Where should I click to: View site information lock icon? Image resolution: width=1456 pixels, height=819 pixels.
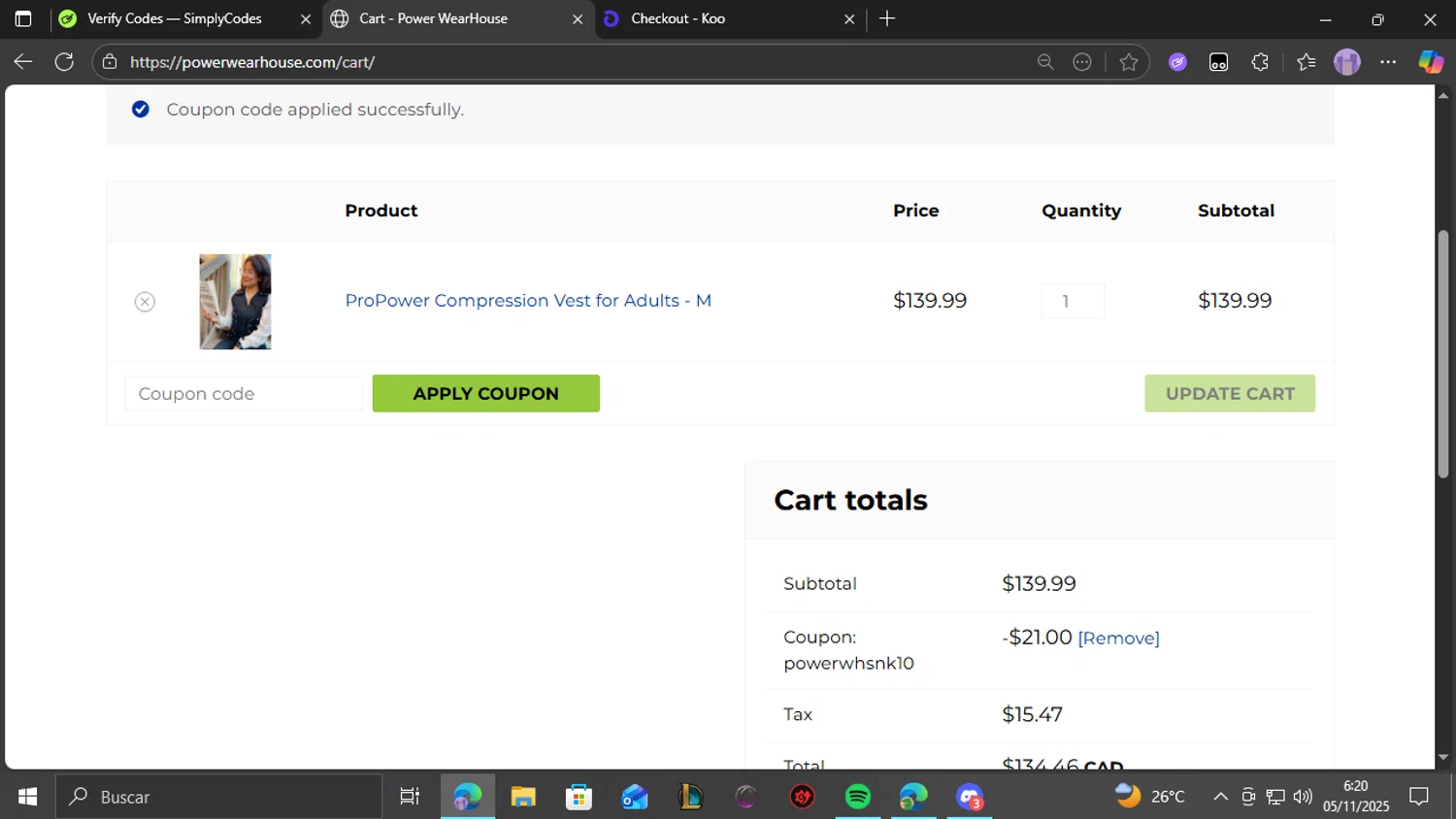tap(110, 62)
